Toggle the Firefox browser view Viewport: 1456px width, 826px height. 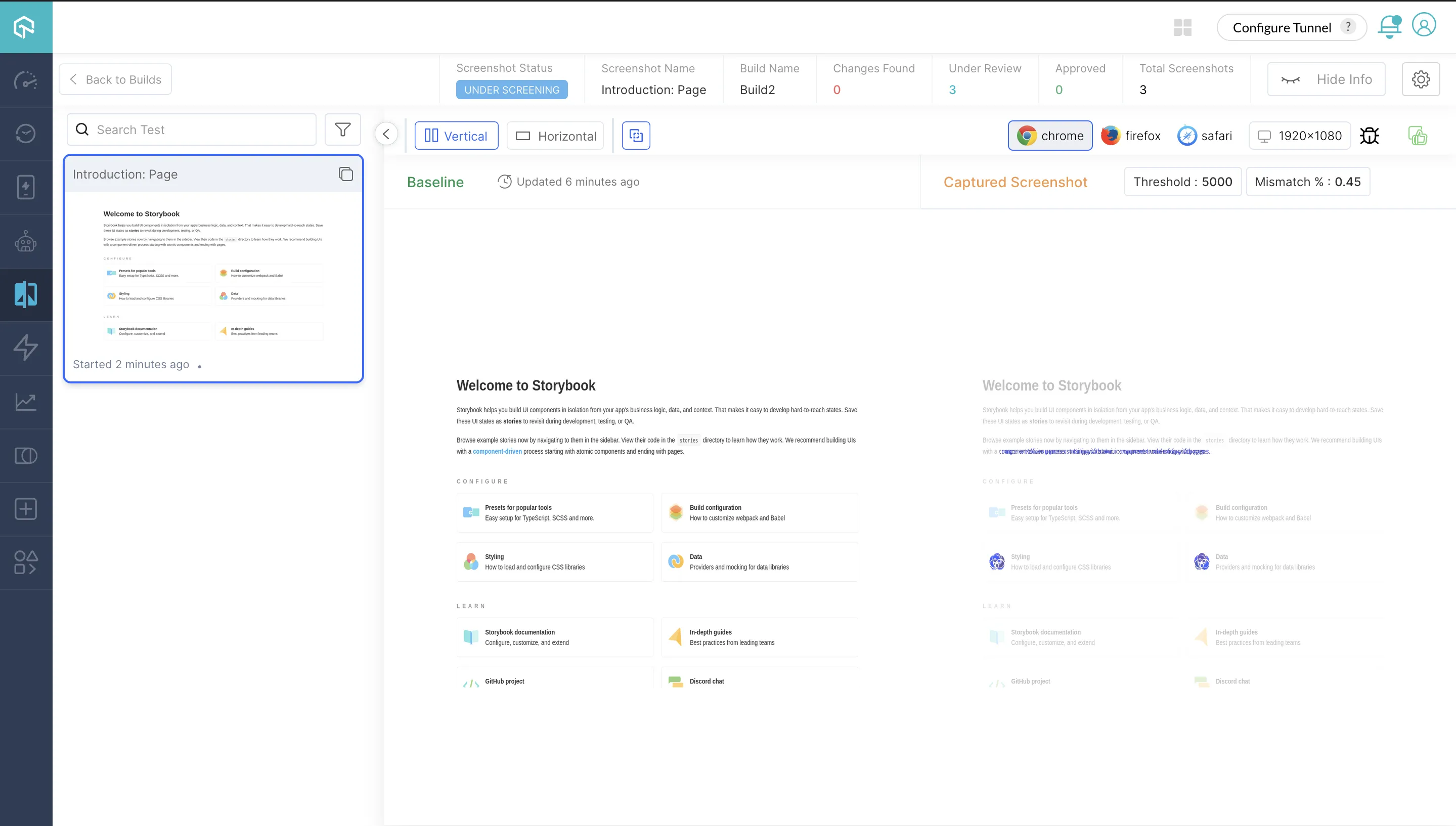[x=1131, y=135]
